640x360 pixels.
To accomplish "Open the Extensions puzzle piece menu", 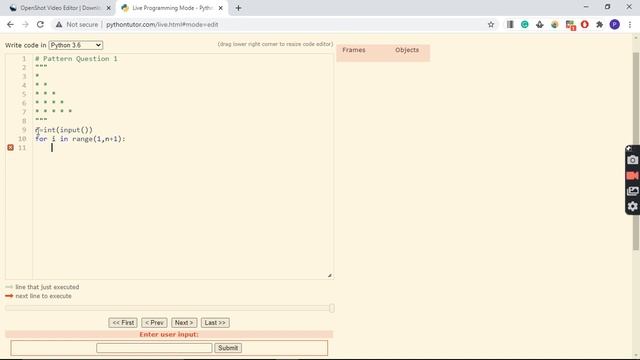I will (x=600, y=24).
